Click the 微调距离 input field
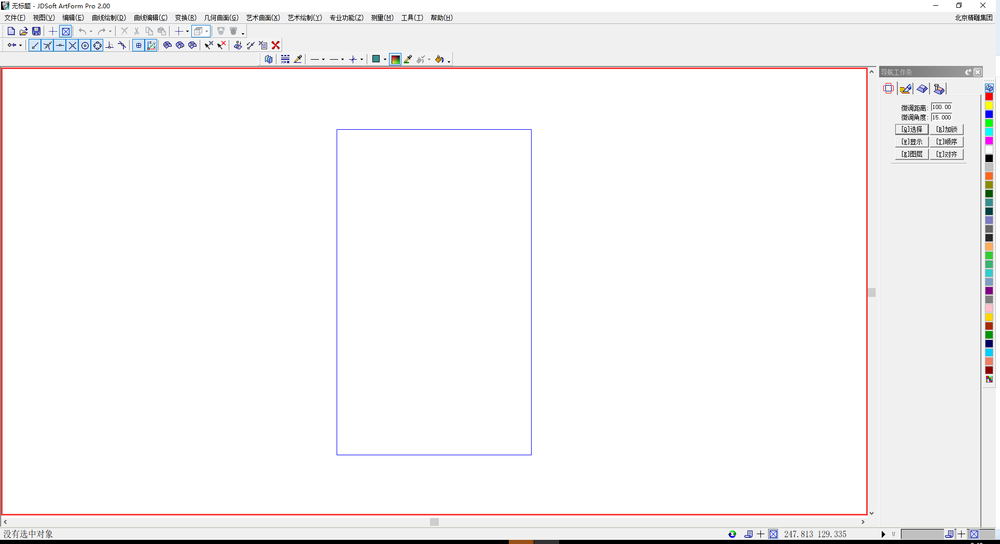1000x544 pixels. coord(942,107)
